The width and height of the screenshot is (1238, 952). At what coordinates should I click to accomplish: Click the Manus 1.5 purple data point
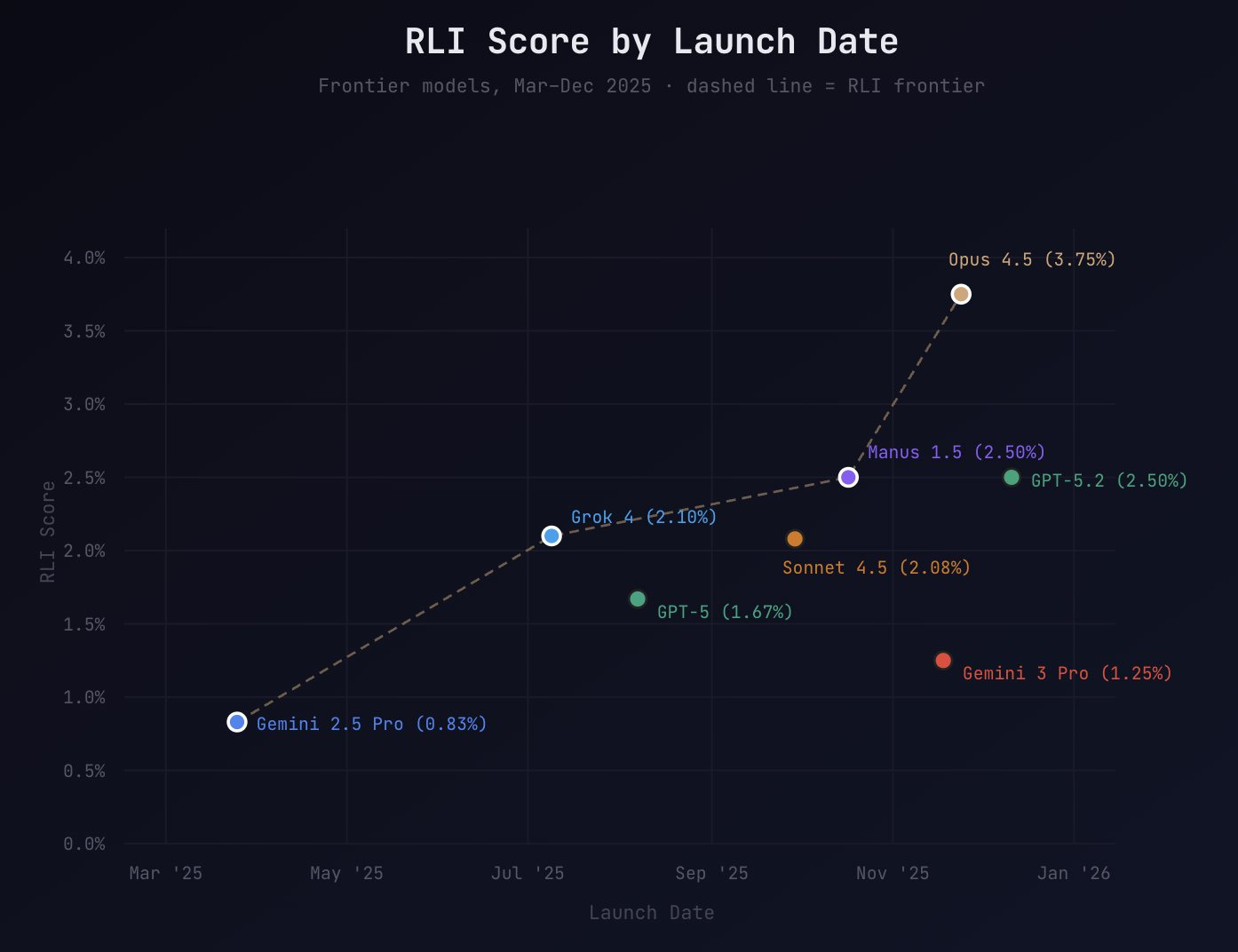point(848,478)
